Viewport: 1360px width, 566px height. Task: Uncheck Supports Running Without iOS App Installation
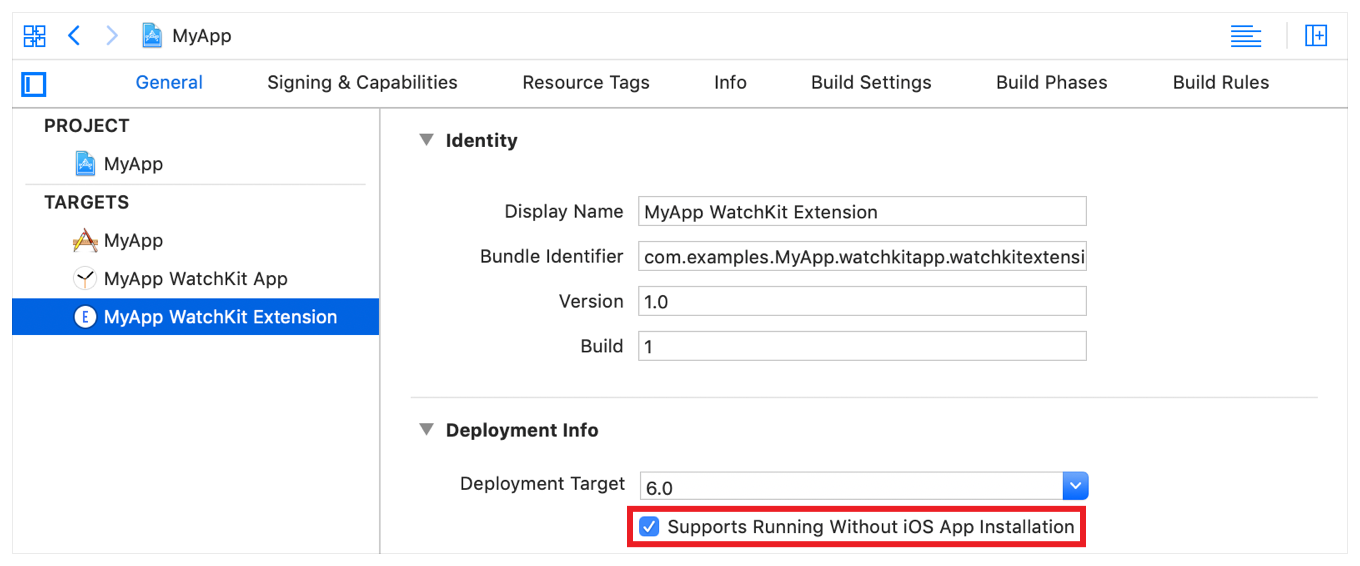(650, 527)
